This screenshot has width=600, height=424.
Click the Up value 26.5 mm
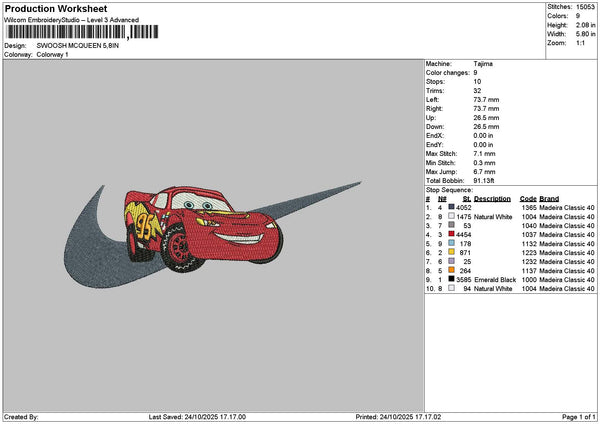[486, 118]
